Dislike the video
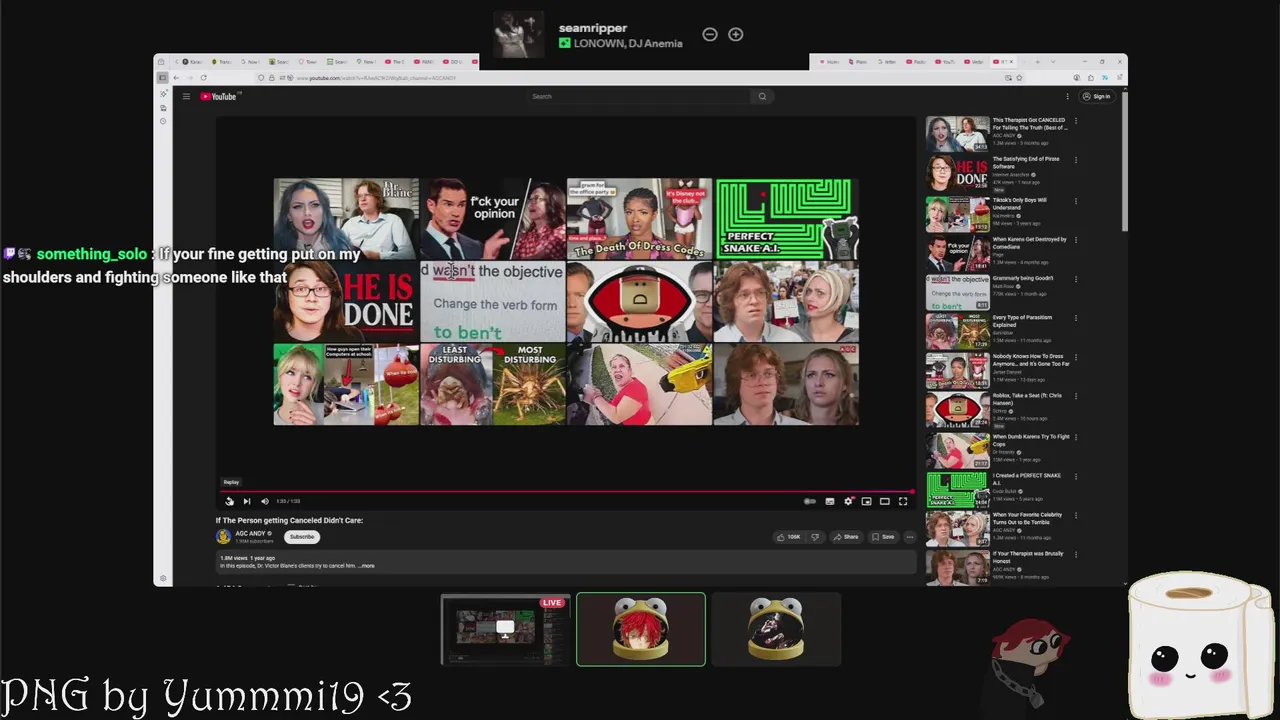 [815, 537]
